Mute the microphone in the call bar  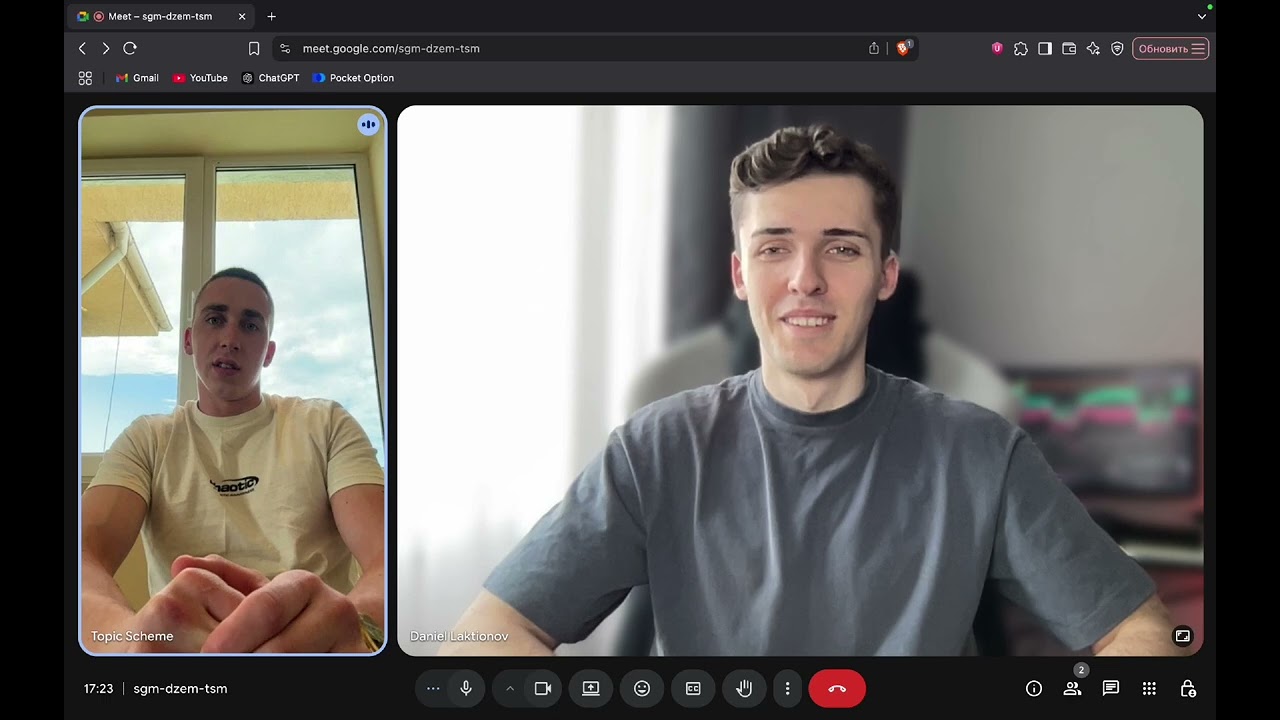pyautogui.click(x=466, y=688)
